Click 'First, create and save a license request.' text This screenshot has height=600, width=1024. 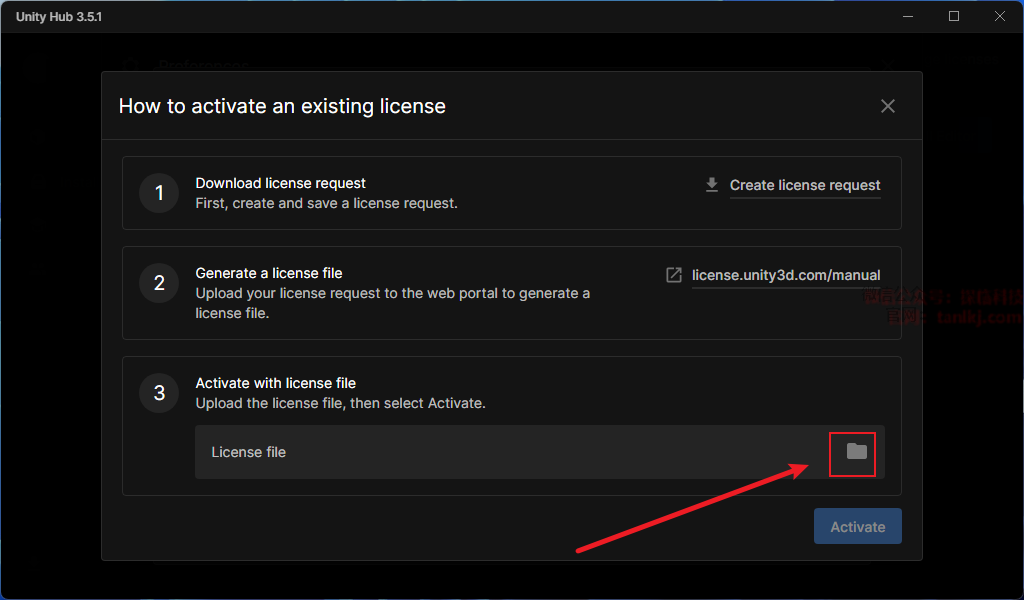(x=327, y=204)
